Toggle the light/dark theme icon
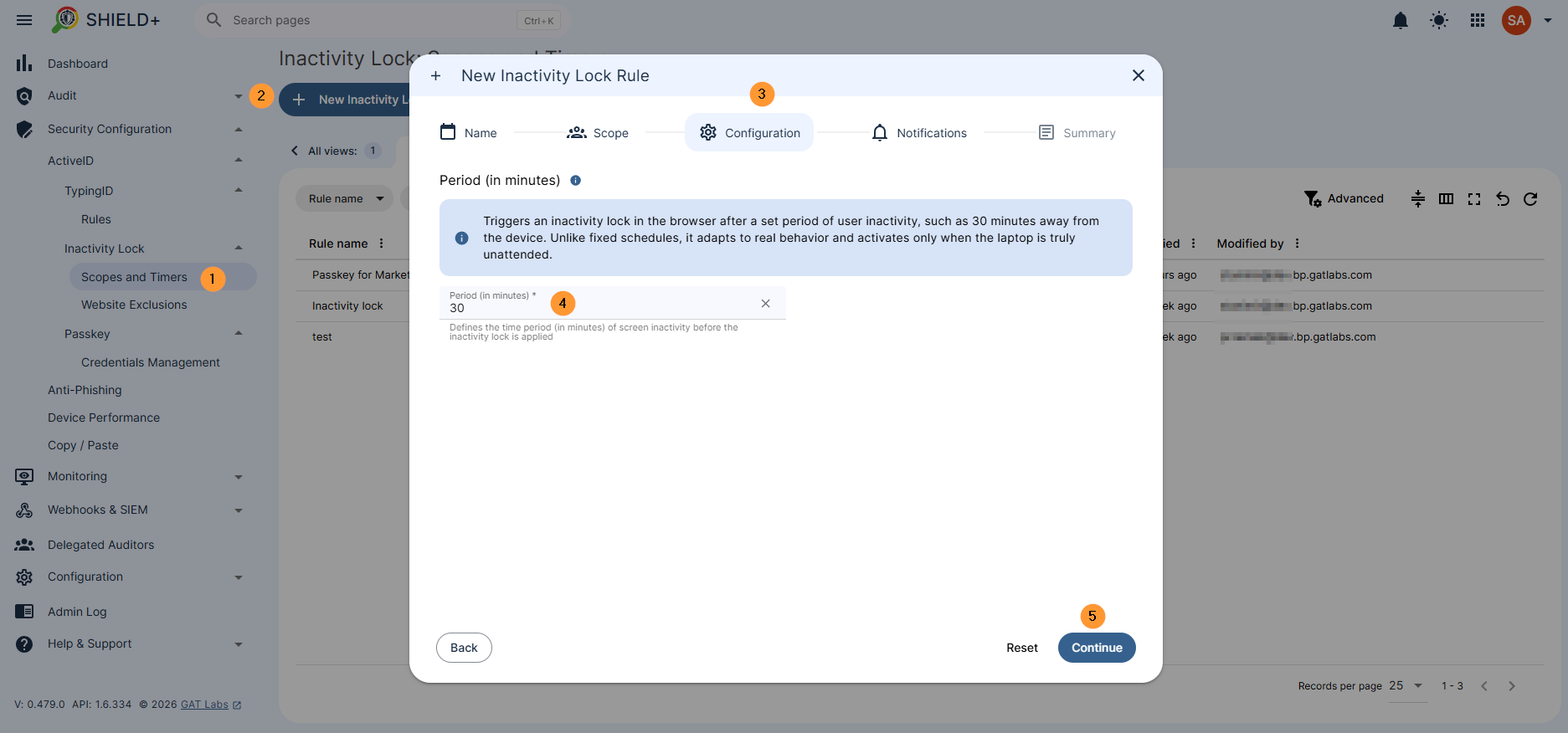This screenshot has width=1568, height=733. click(x=1438, y=20)
